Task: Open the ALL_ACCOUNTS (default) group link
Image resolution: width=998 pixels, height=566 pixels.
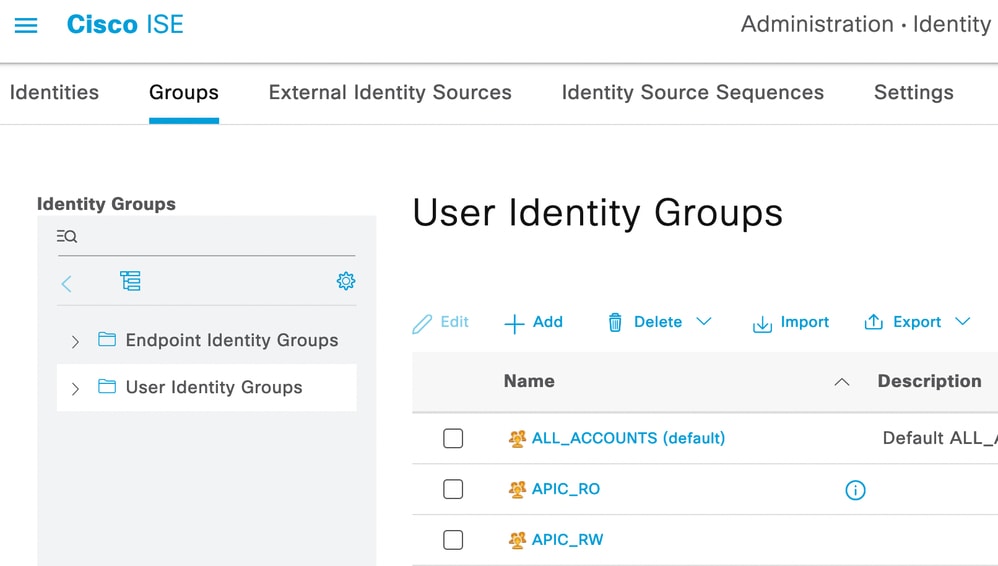Action: coord(628,438)
